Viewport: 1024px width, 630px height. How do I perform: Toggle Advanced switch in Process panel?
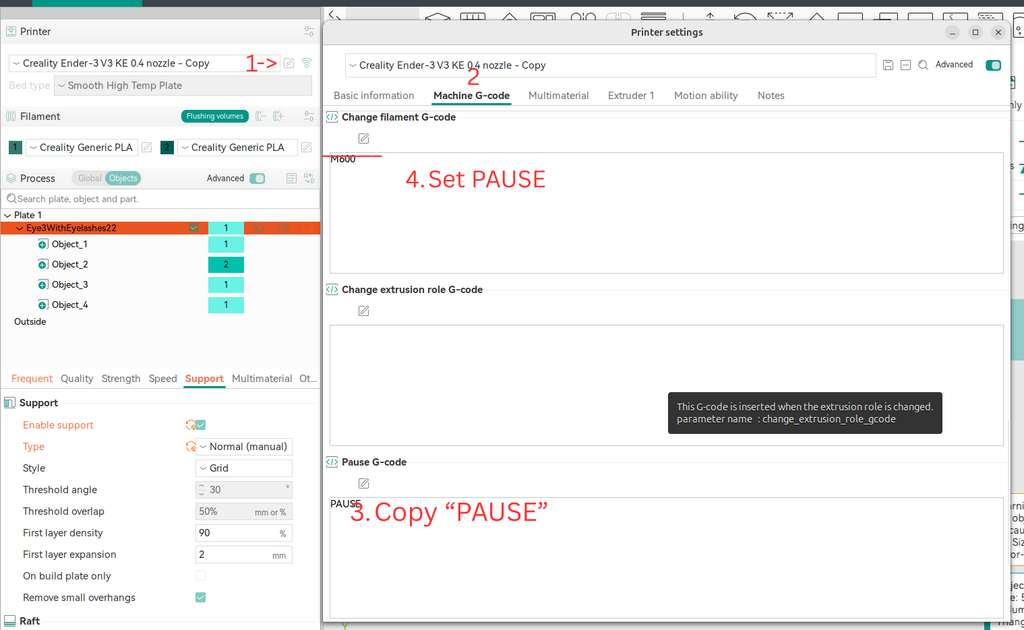tap(257, 178)
